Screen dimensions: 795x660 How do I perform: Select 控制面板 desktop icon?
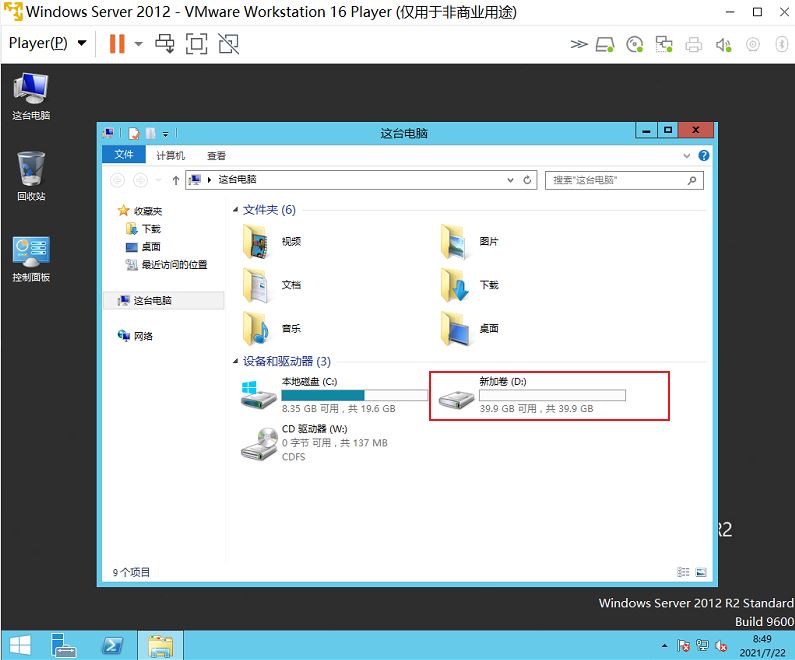31,259
